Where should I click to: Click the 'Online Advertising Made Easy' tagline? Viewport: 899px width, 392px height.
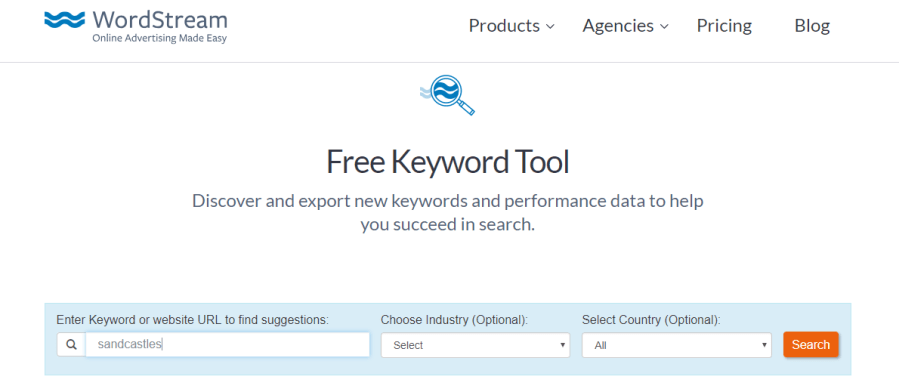point(160,39)
